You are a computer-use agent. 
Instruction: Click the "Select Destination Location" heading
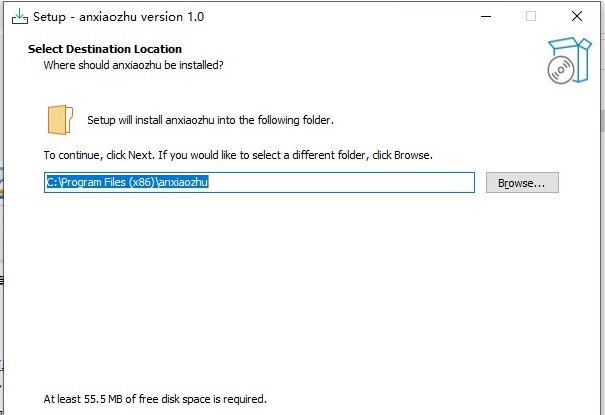coord(105,49)
